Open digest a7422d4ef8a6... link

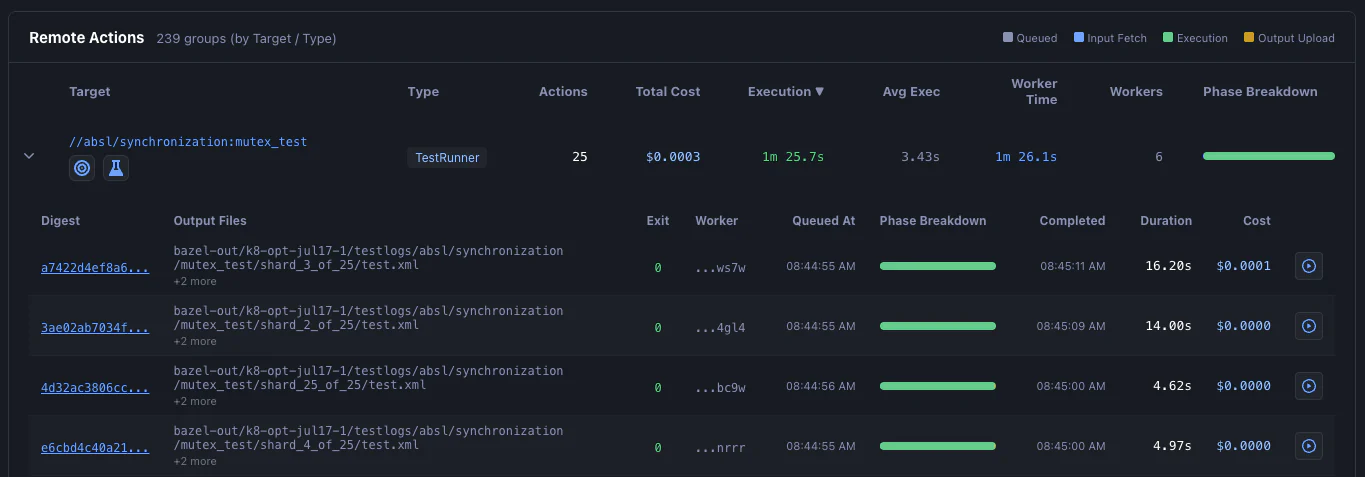pos(95,267)
